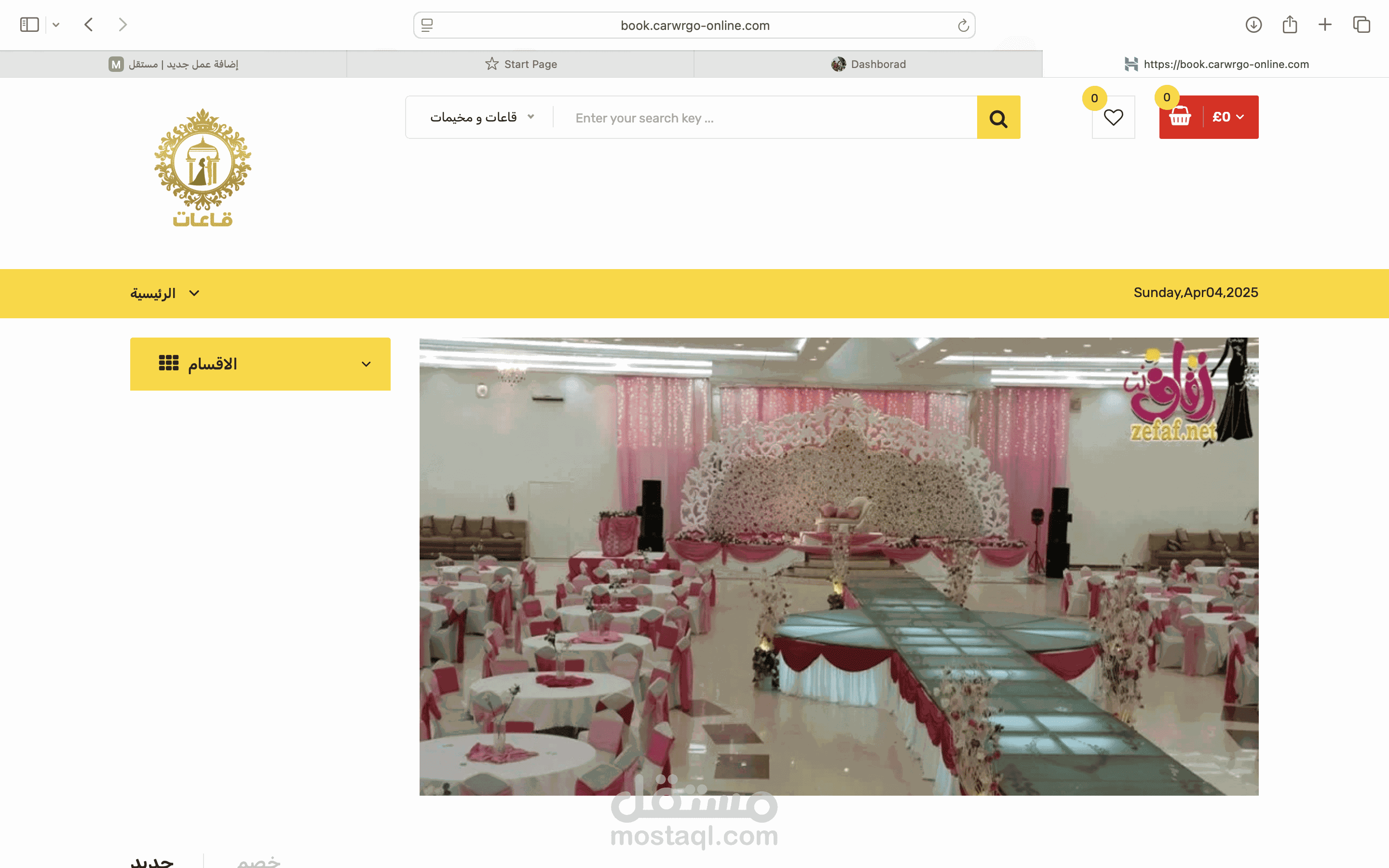Open the tab overview icon
This screenshot has height=868, width=1389.
[1362, 24]
